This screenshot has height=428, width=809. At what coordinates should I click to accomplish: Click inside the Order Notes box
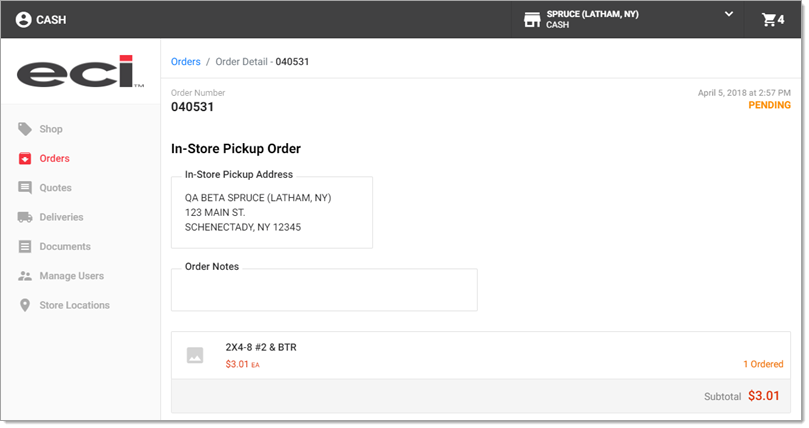[x=324, y=290]
